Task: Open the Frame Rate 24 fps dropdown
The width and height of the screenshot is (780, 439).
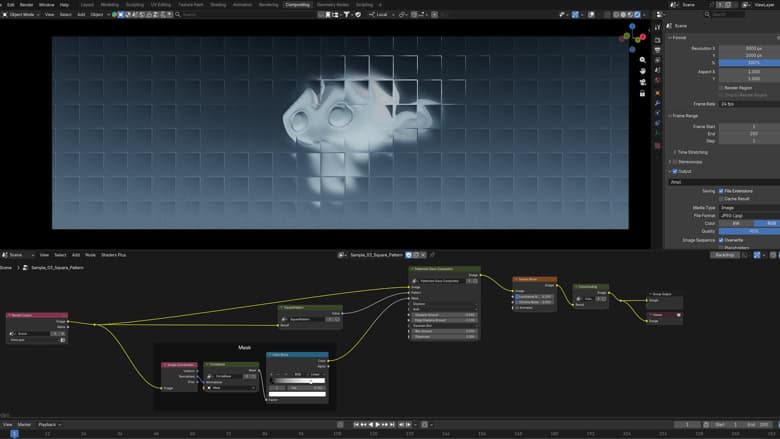Action: coord(749,104)
